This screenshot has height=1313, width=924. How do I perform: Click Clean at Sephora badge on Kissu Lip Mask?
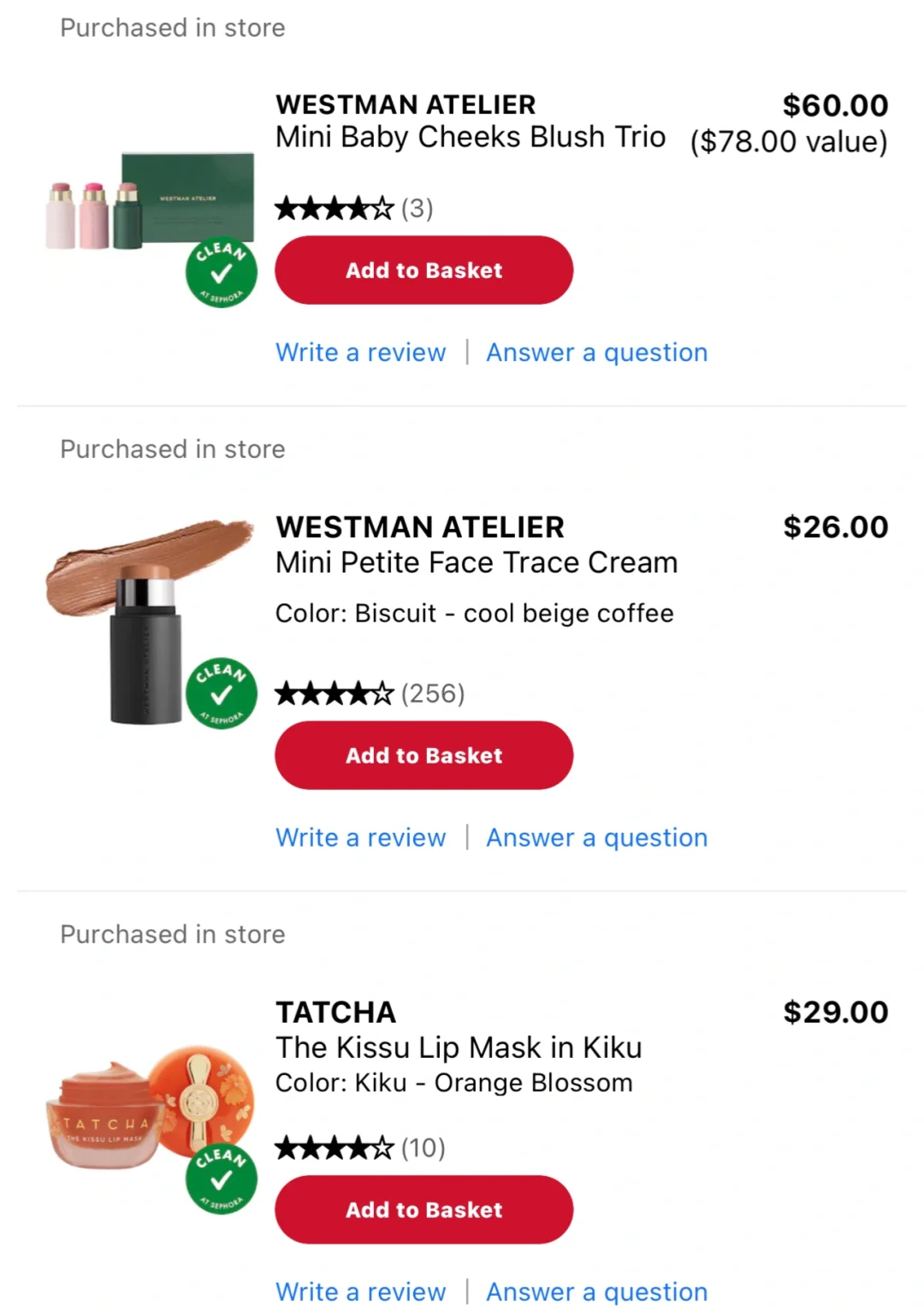coord(222,1179)
